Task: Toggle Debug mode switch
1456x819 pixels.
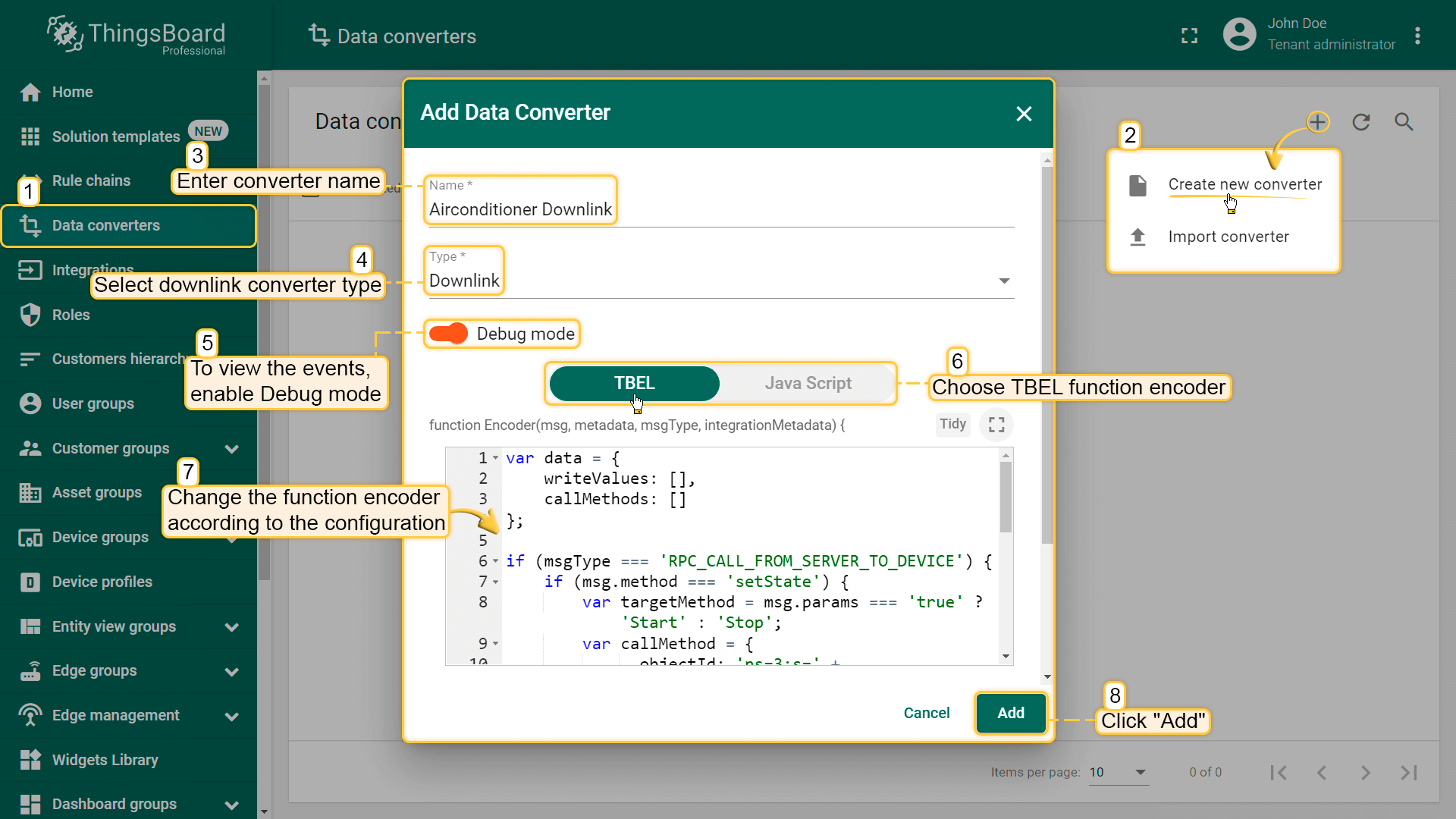Action: pos(449,334)
